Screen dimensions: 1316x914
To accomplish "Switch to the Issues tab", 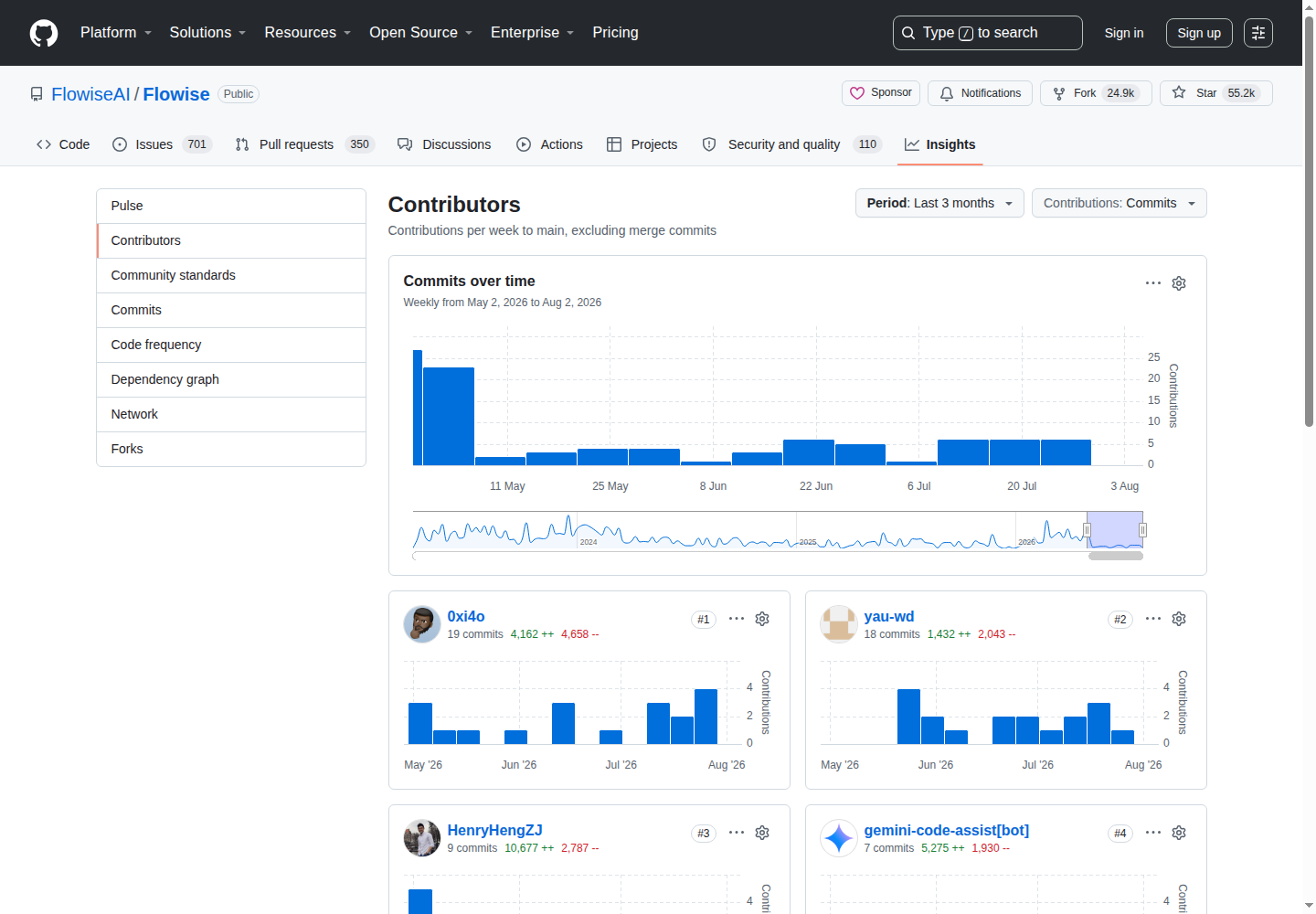I will point(162,144).
